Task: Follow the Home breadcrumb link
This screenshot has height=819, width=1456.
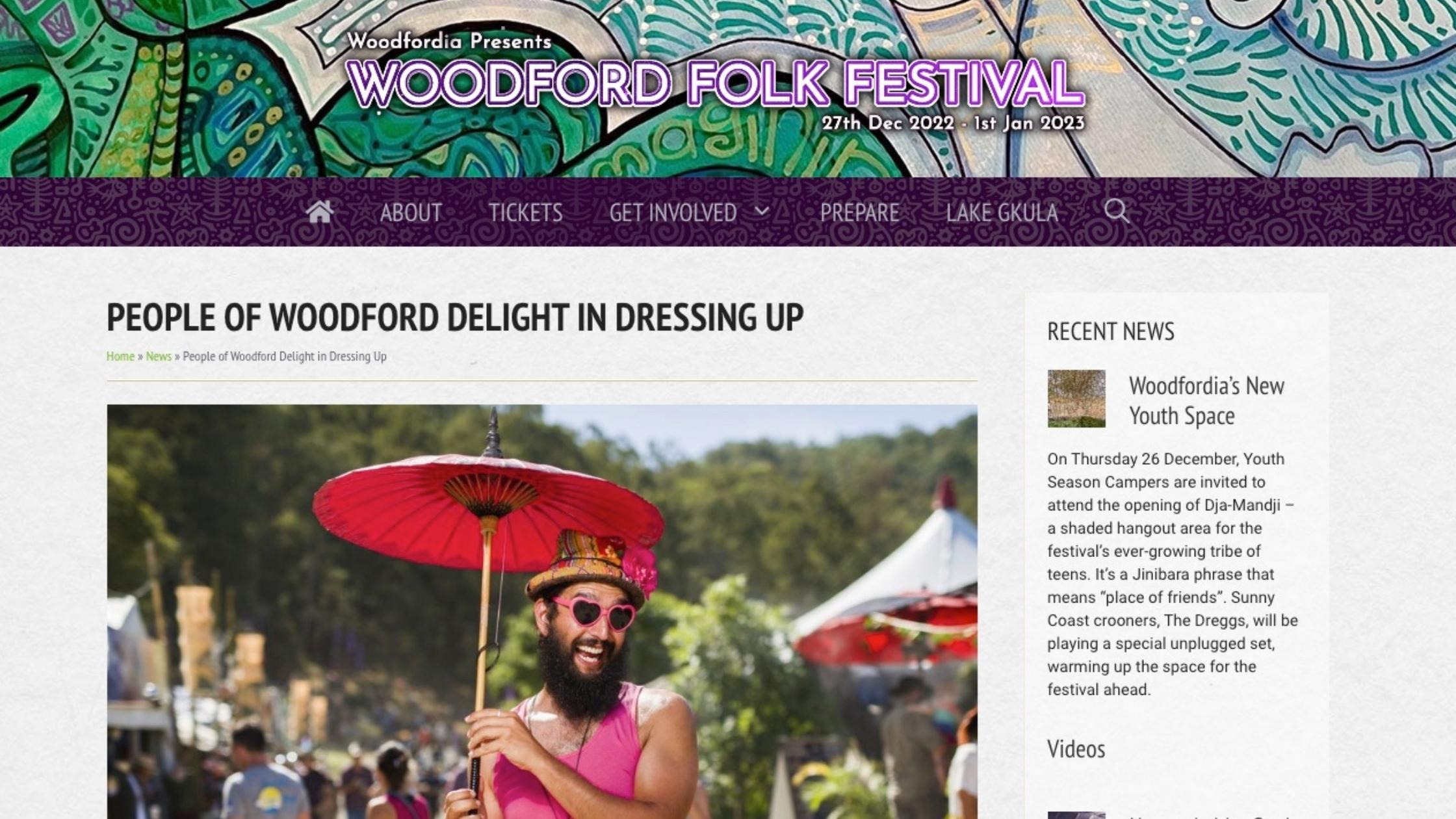Action: 120,356
